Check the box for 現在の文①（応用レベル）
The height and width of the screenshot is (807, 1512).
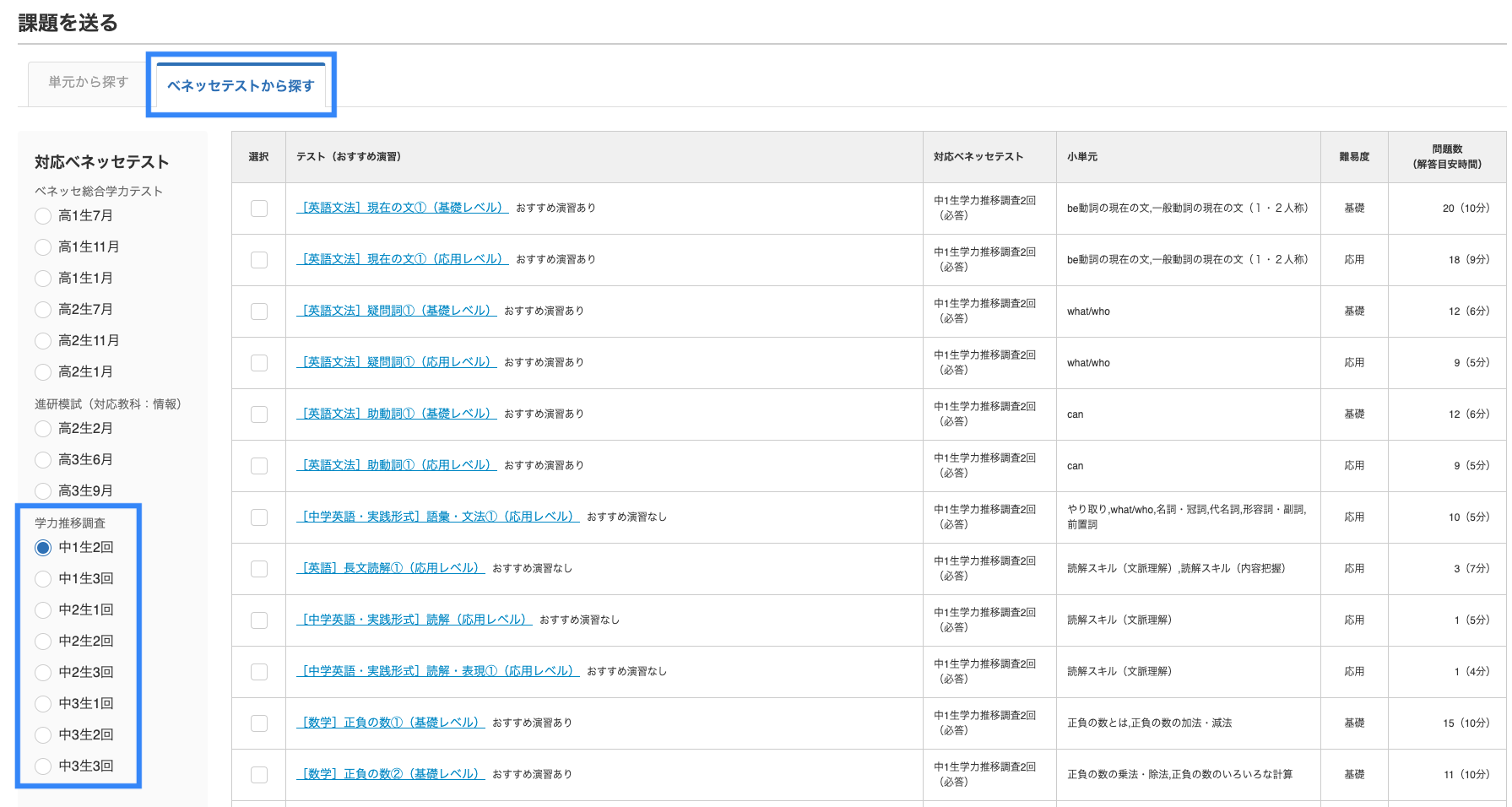(259, 260)
